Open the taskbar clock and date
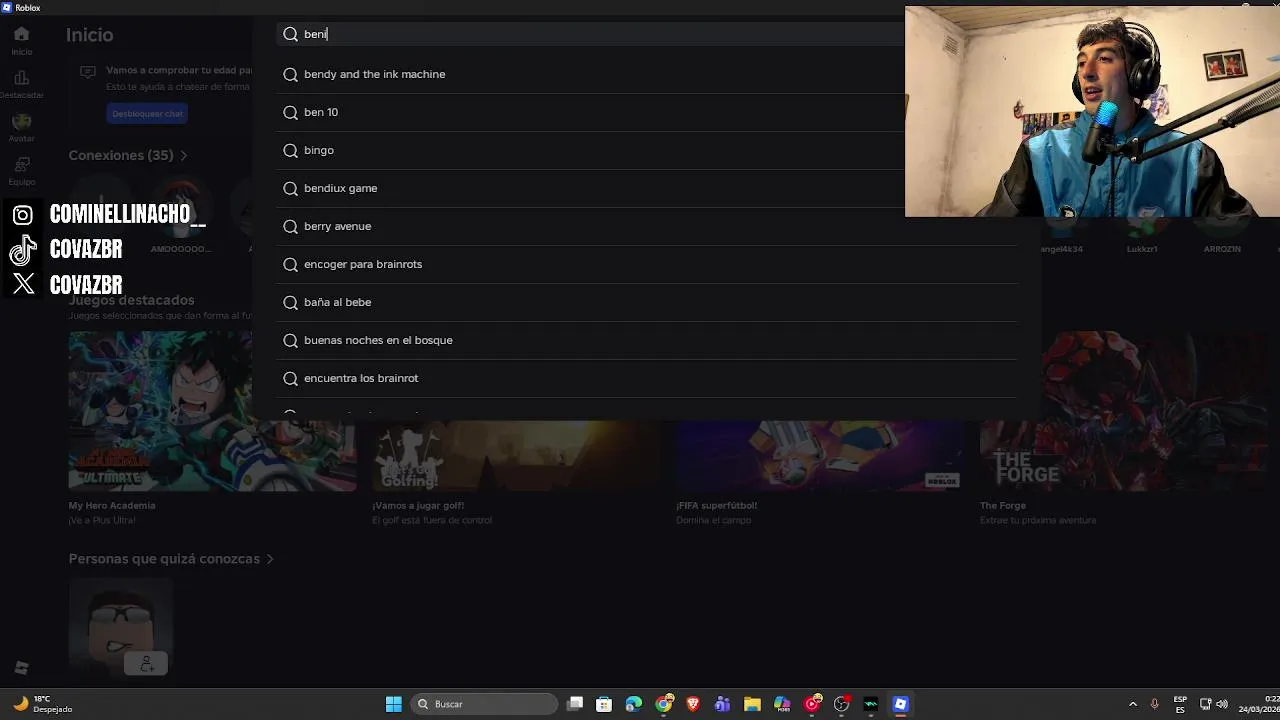Screen dimensions: 1280x720 tap(1259, 704)
